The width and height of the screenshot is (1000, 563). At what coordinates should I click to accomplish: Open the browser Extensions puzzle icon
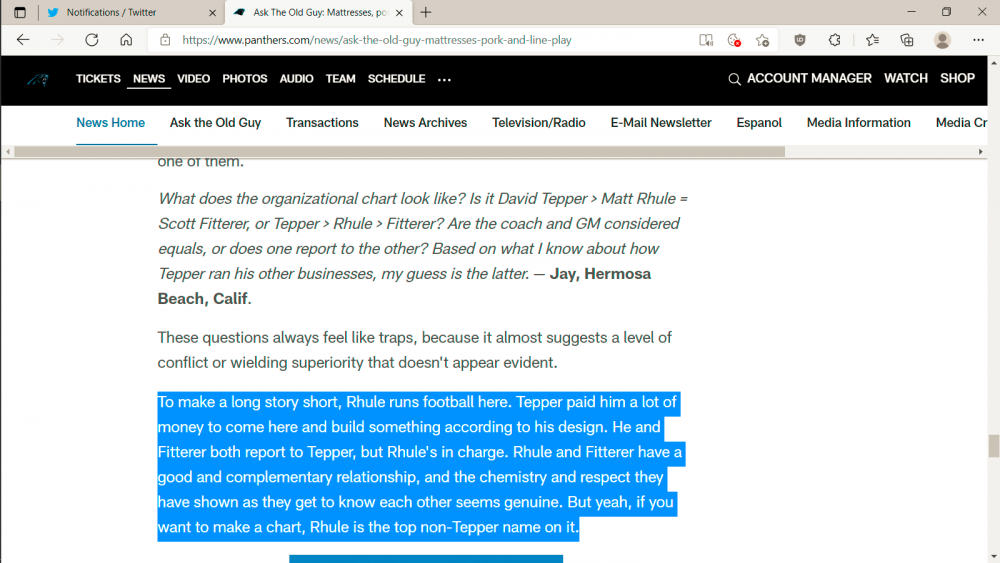[835, 40]
